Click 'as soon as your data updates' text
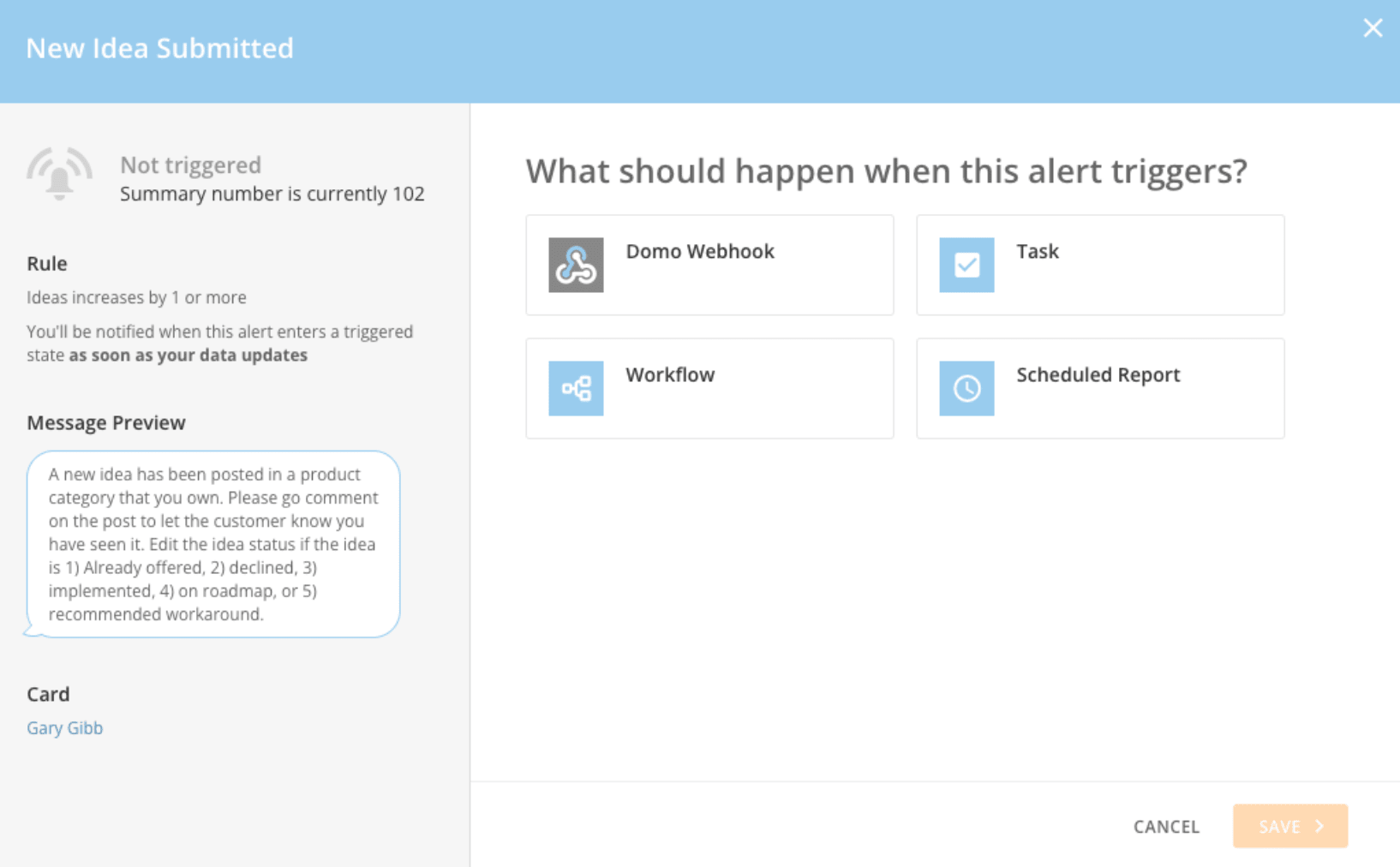Screen dimensions: 1400x867 188,355
